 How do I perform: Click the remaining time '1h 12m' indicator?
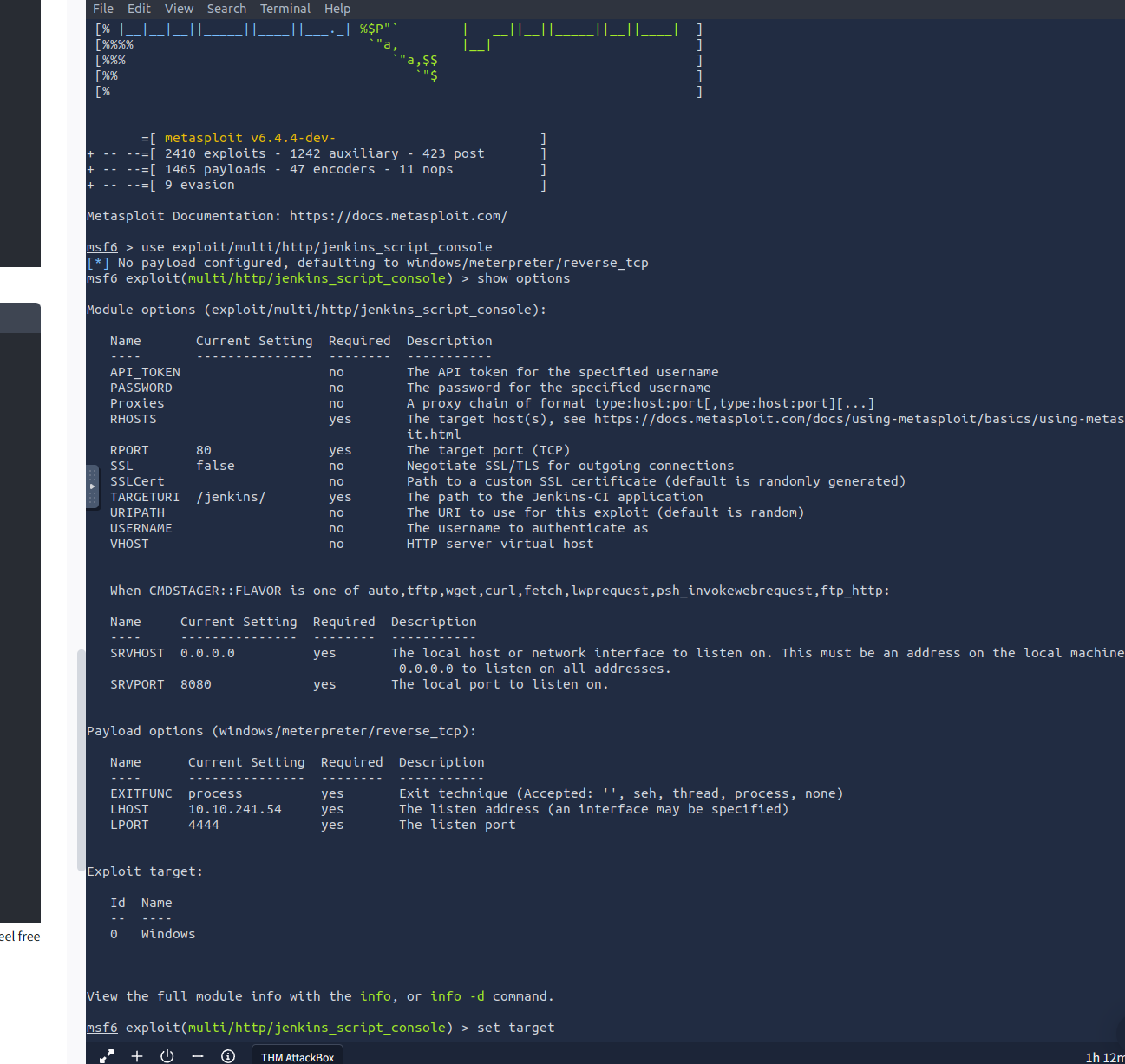coord(1105,1057)
